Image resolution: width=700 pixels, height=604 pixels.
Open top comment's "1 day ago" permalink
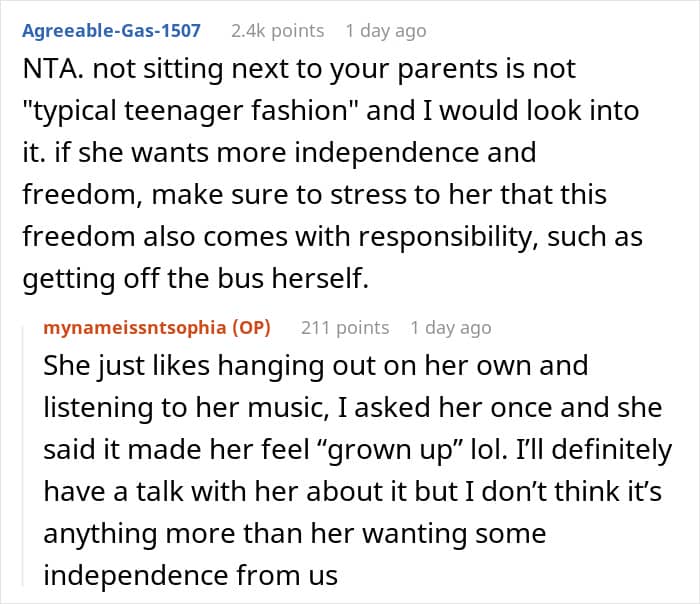386,31
